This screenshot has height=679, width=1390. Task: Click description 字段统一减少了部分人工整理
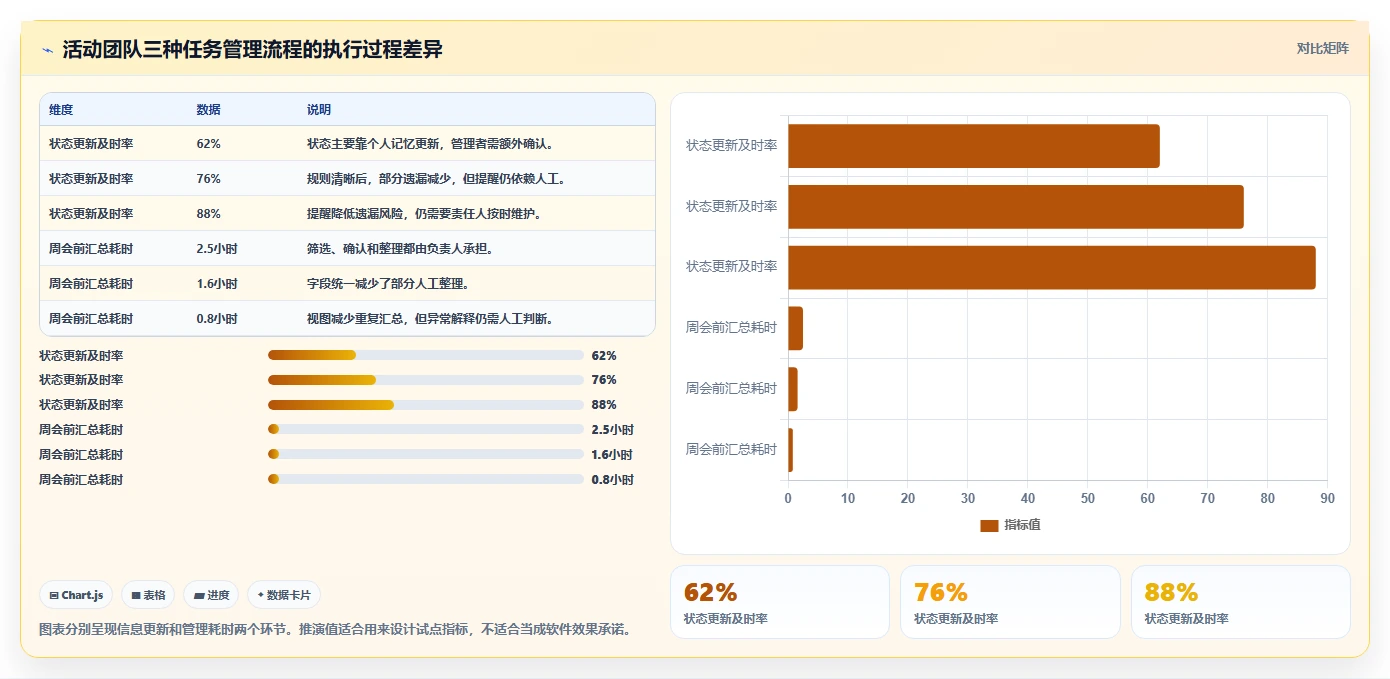point(388,284)
